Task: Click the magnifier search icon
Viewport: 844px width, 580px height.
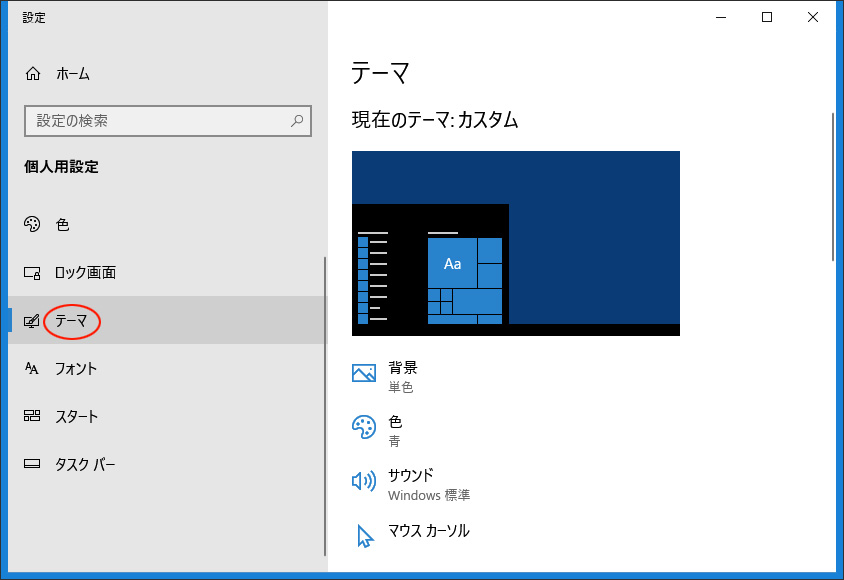Action: pos(297,121)
